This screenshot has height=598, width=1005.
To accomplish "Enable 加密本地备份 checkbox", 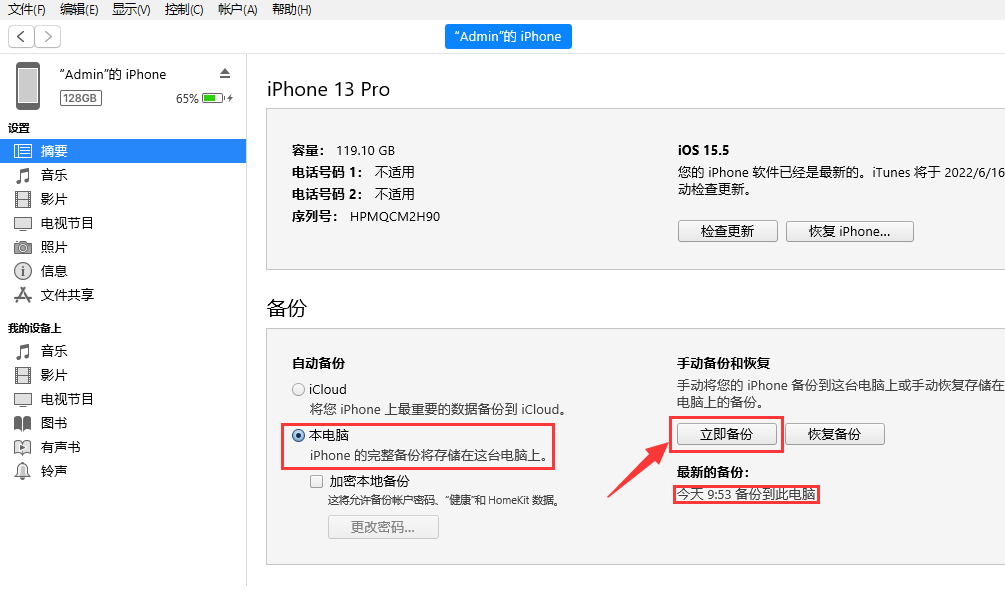I will click(x=316, y=481).
